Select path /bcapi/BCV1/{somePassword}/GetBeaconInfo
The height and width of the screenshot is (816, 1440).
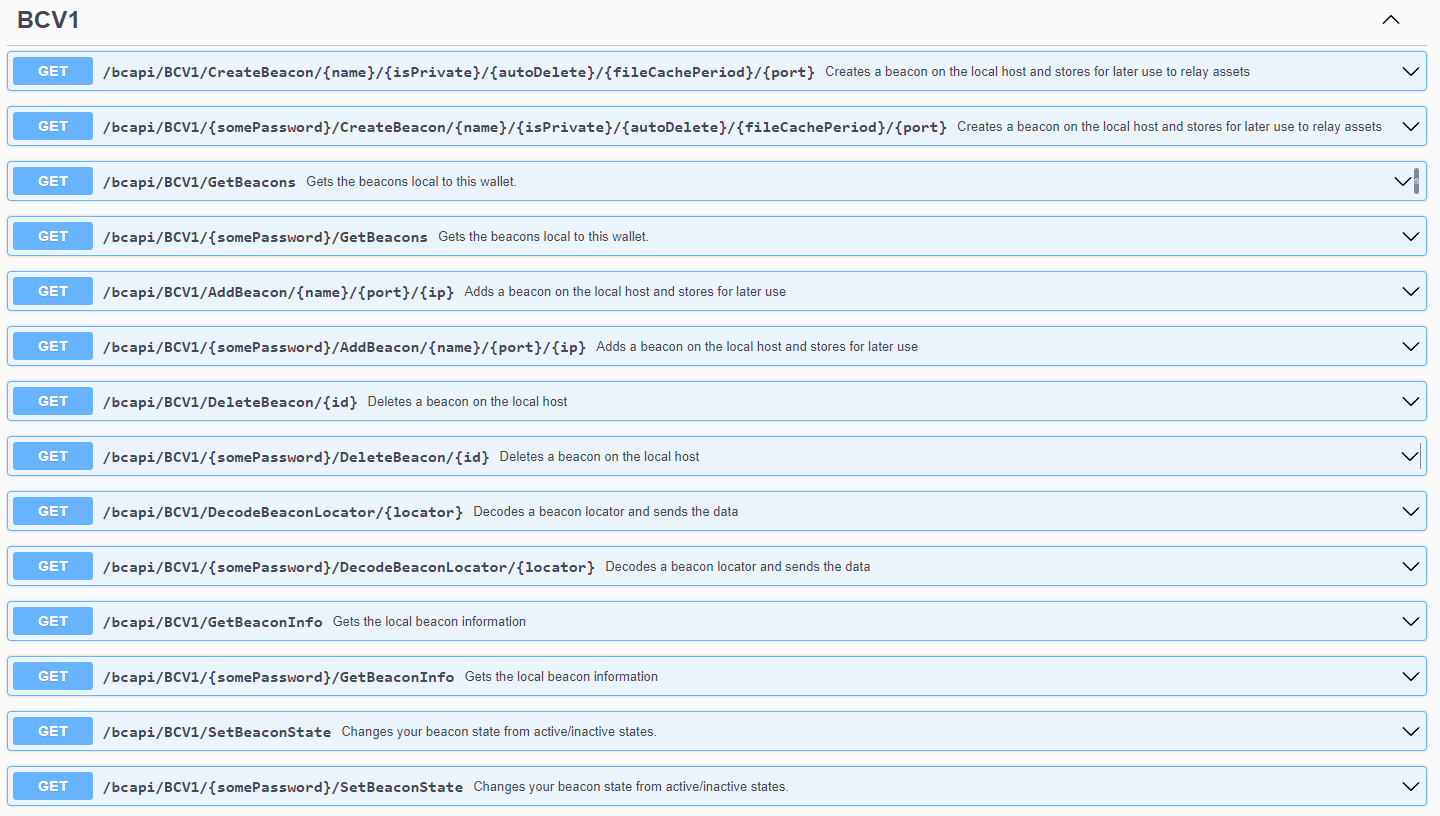click(x=279, y=677)
